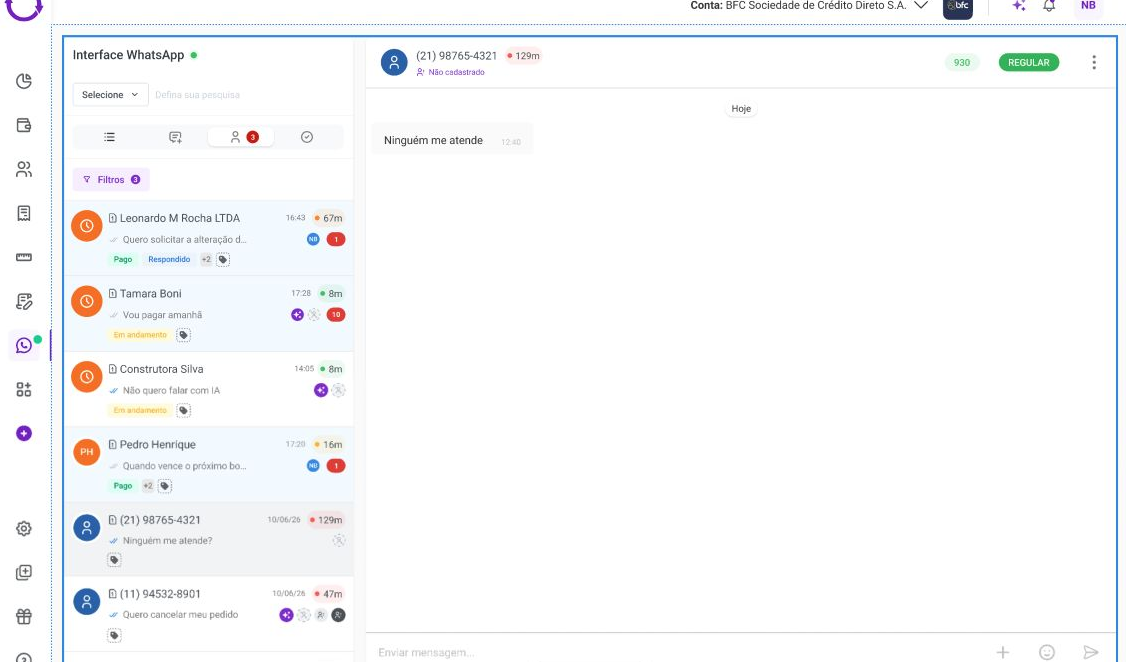Open the receipt invoices icon in sidebar
Screen dimensions: 1126x662
(24, 213)
